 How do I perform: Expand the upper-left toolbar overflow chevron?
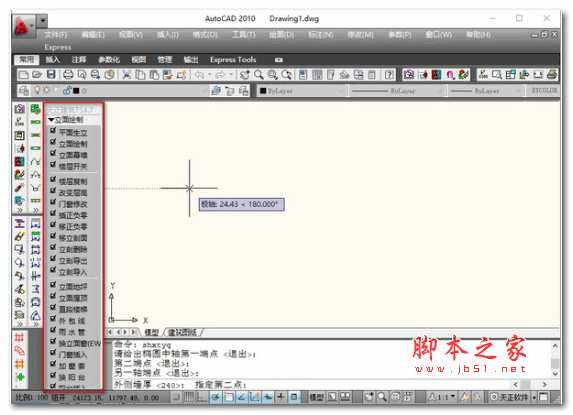[x=20, y=210]
